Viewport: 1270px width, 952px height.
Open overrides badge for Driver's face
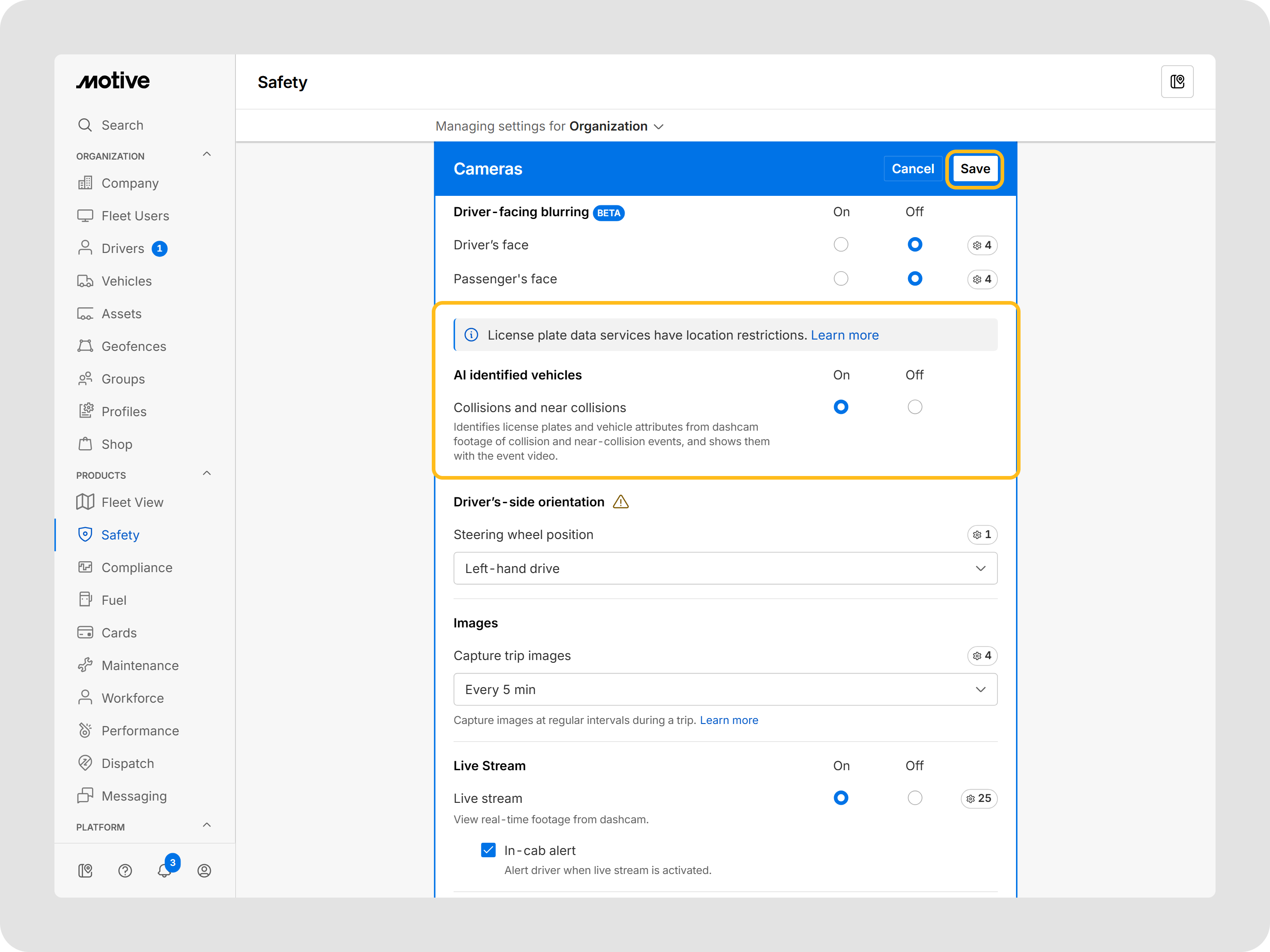(x=982, y=245)
